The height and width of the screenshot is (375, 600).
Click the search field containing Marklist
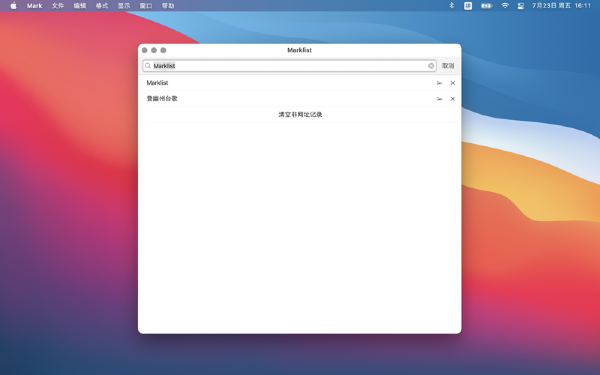289,66
